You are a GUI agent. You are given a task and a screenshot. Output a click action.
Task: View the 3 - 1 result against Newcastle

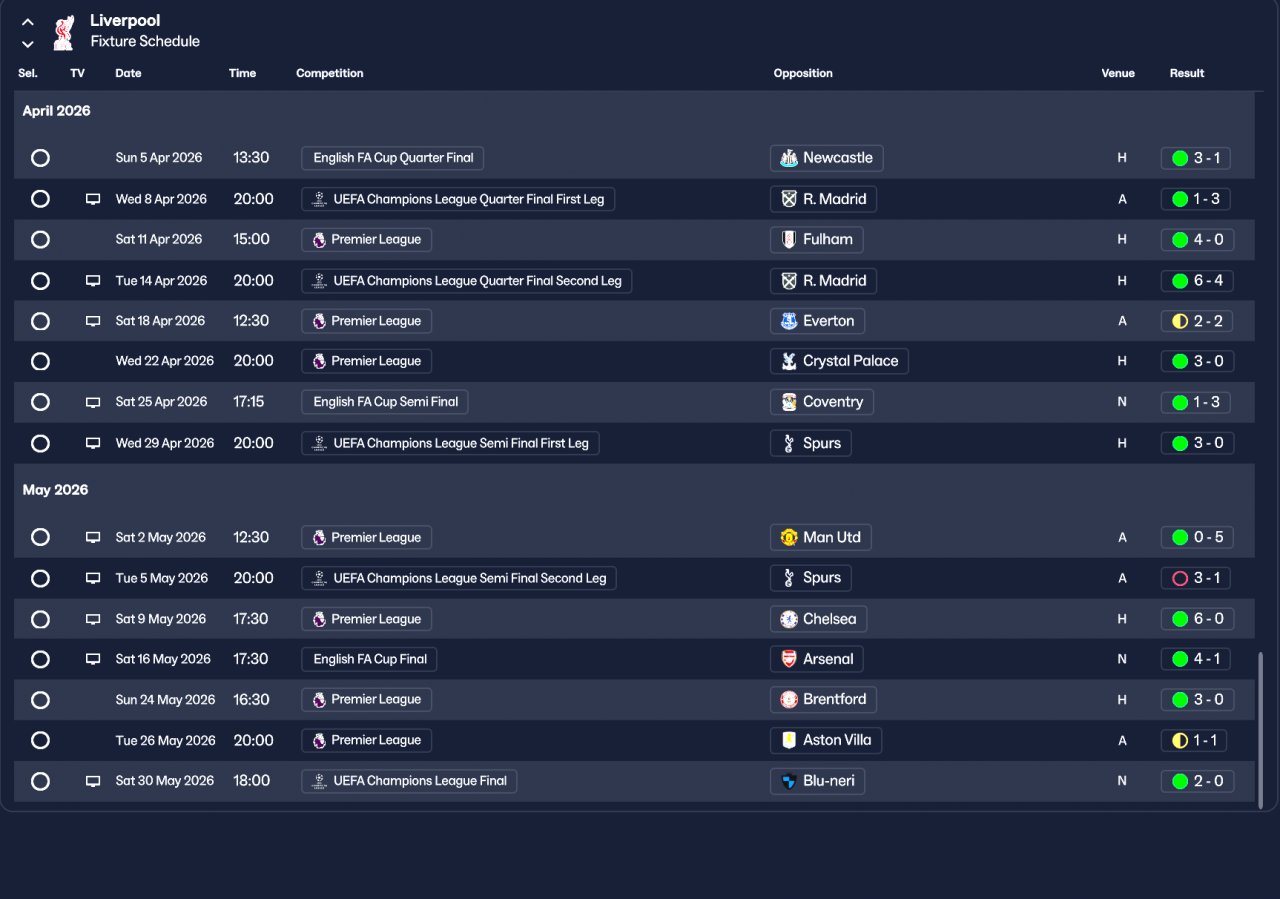[x=1196, y=158]
